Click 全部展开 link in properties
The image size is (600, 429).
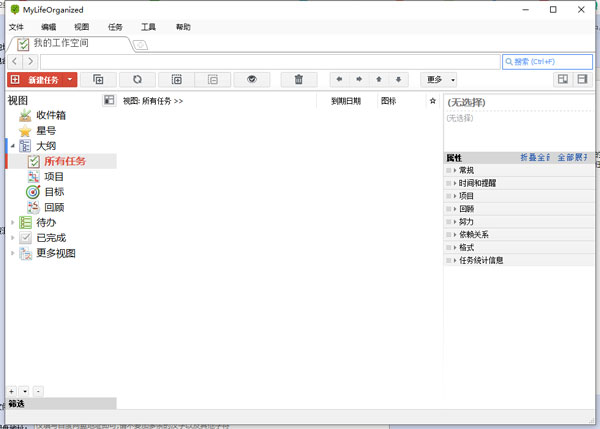(x=572, y=157)
